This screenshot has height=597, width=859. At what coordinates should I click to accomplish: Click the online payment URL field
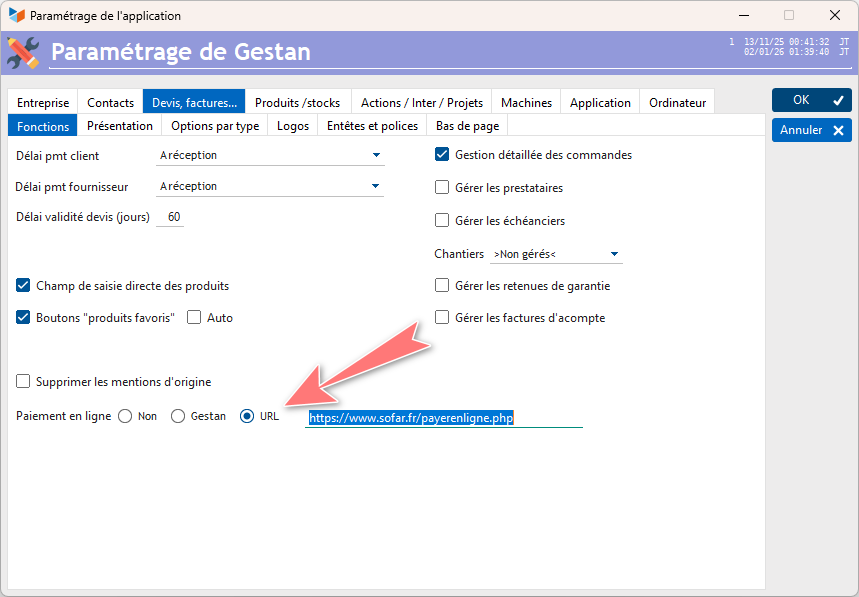coord(443,418)
